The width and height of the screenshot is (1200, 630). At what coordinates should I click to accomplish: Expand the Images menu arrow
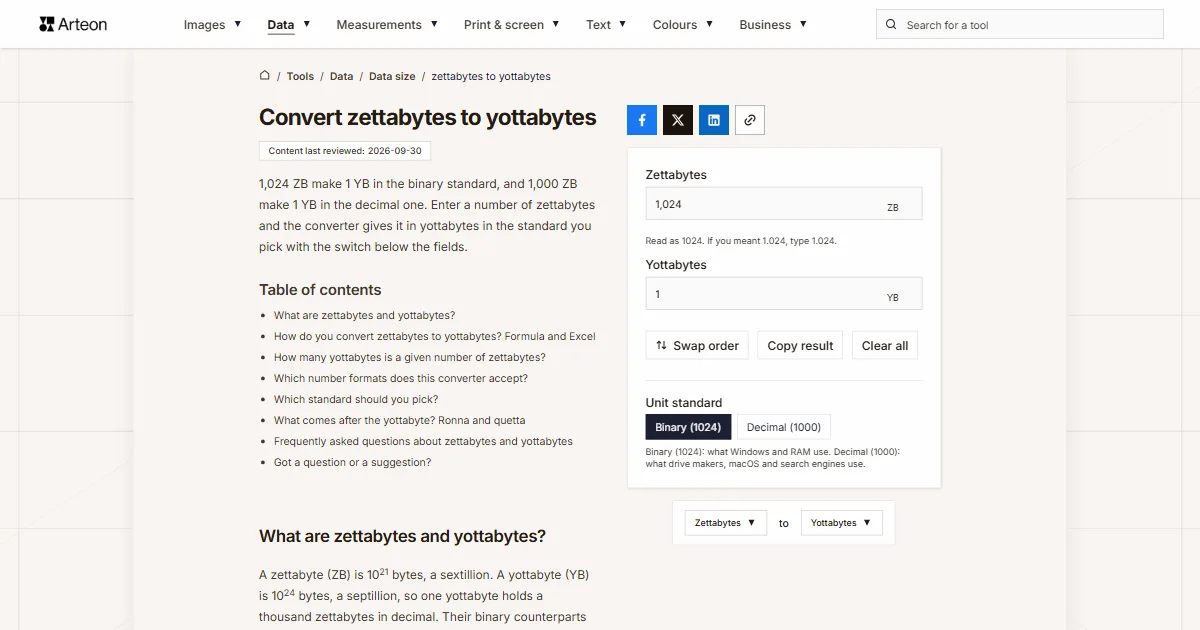(238, 24)
